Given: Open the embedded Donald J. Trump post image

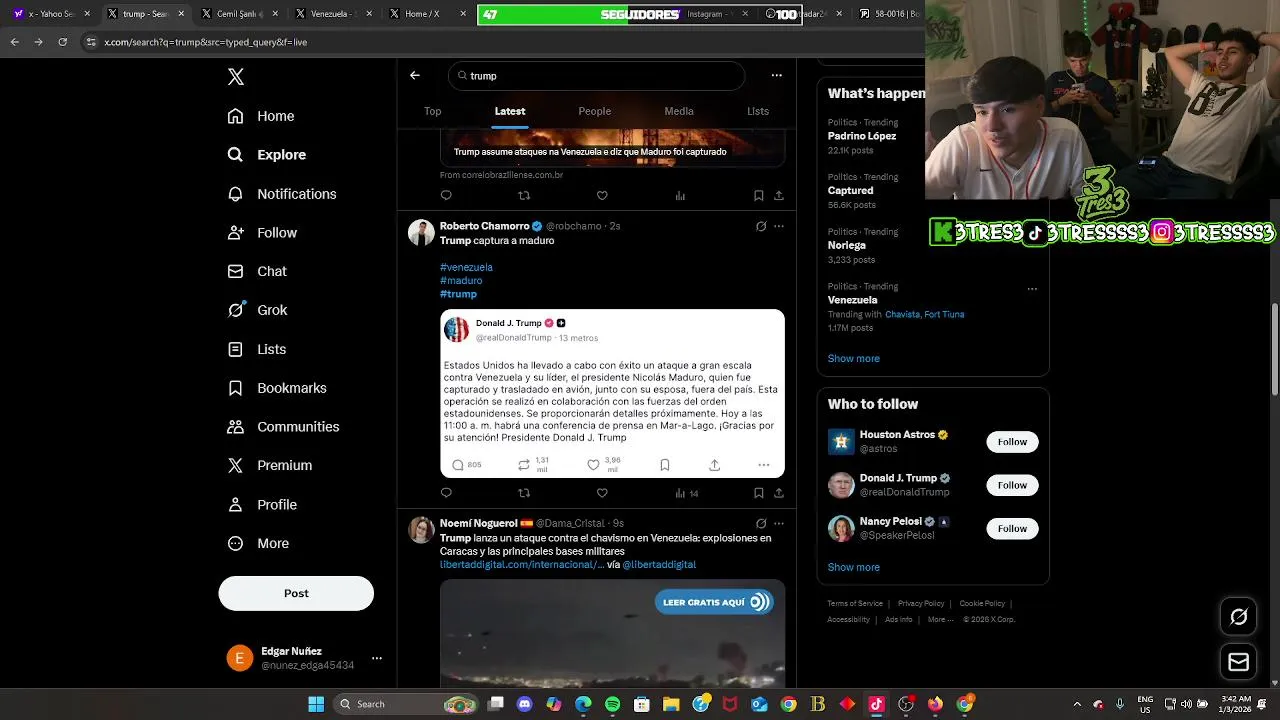Looking at the screenshot, I should [612, 393].
